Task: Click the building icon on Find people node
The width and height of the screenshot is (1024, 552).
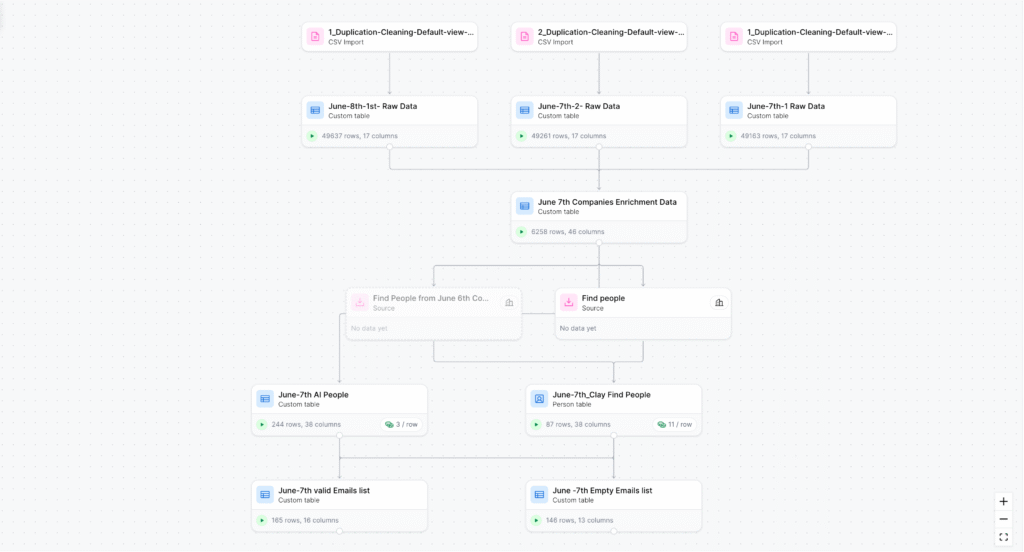Action: (x=718, y=302)
